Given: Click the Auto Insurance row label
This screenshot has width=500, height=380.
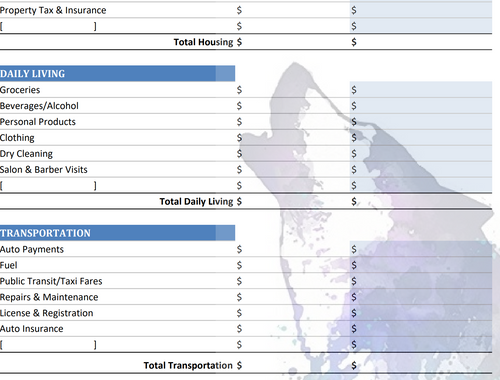Looking at the screenshot, I should 32,329.
